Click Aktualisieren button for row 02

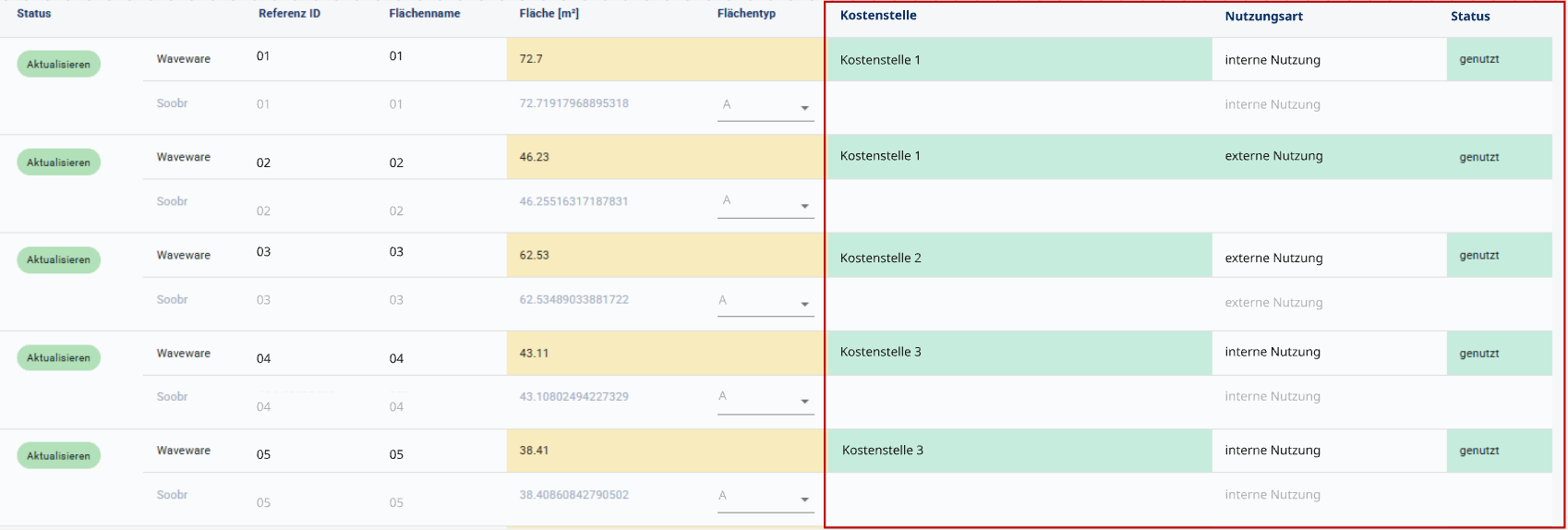click(58, 162)
